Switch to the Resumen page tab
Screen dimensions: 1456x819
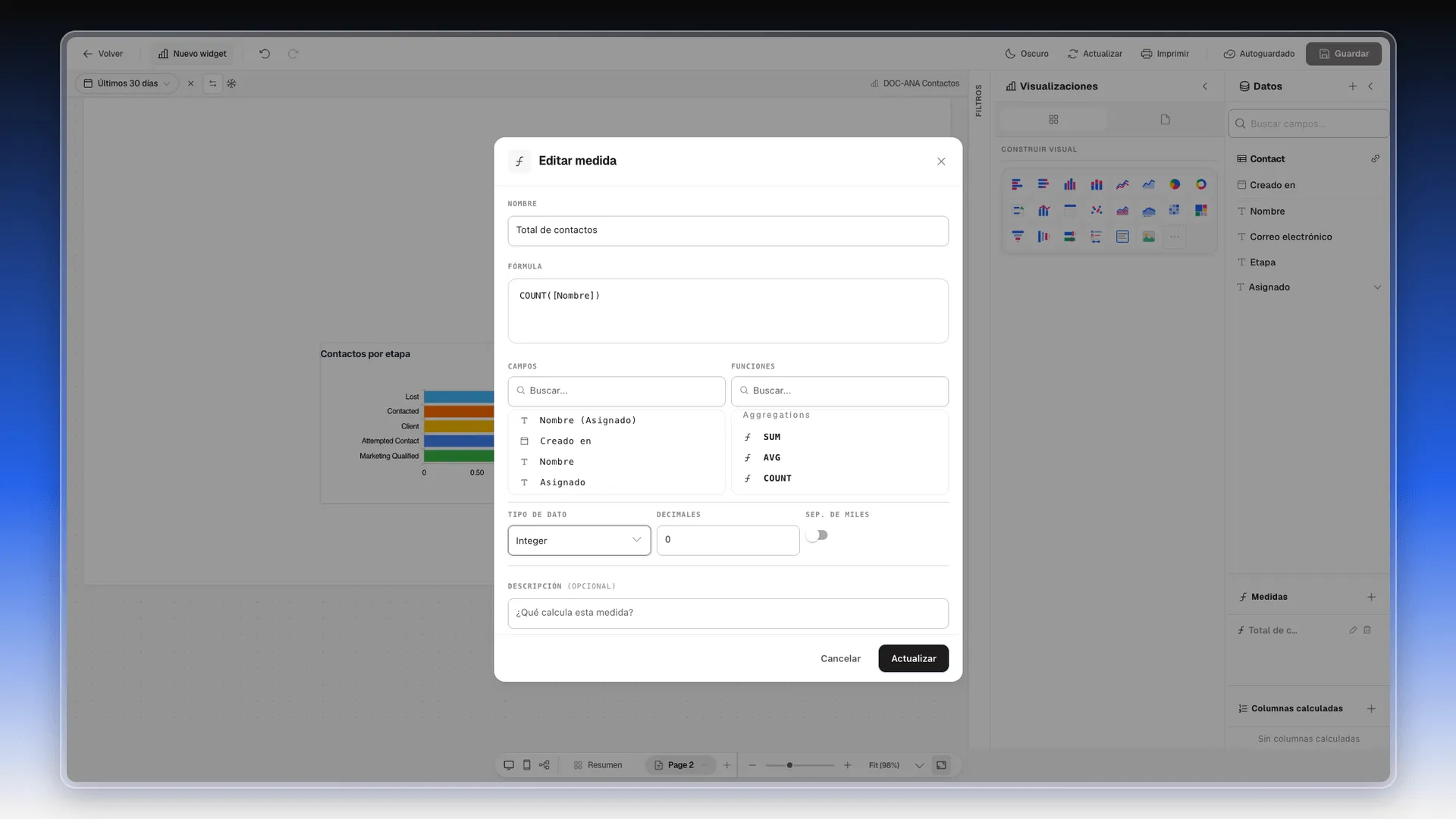click(x=598, y=765)
